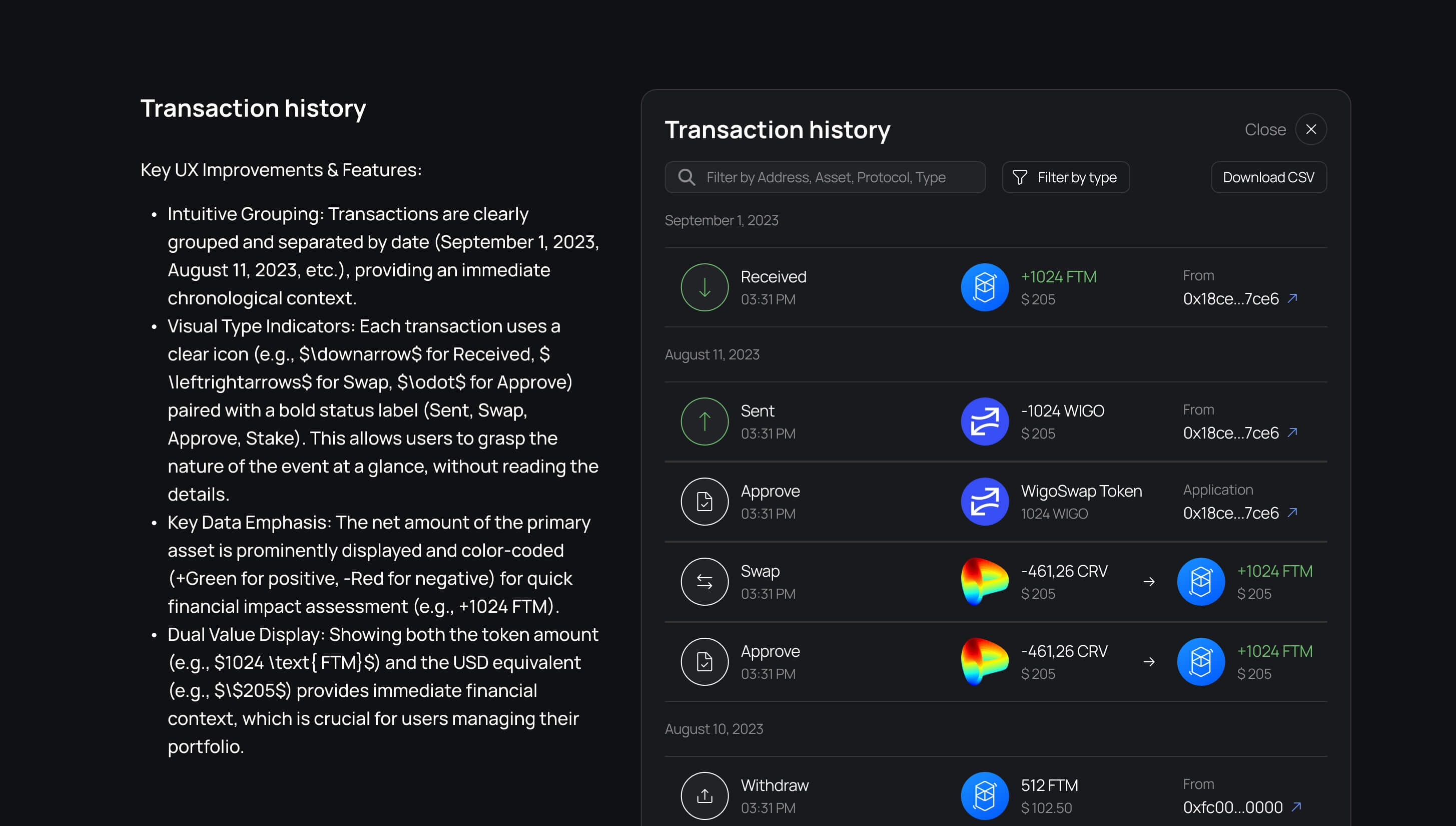Click the Download CSV button
This screenshot has height=826, width=1456.
click(1269, 177)
